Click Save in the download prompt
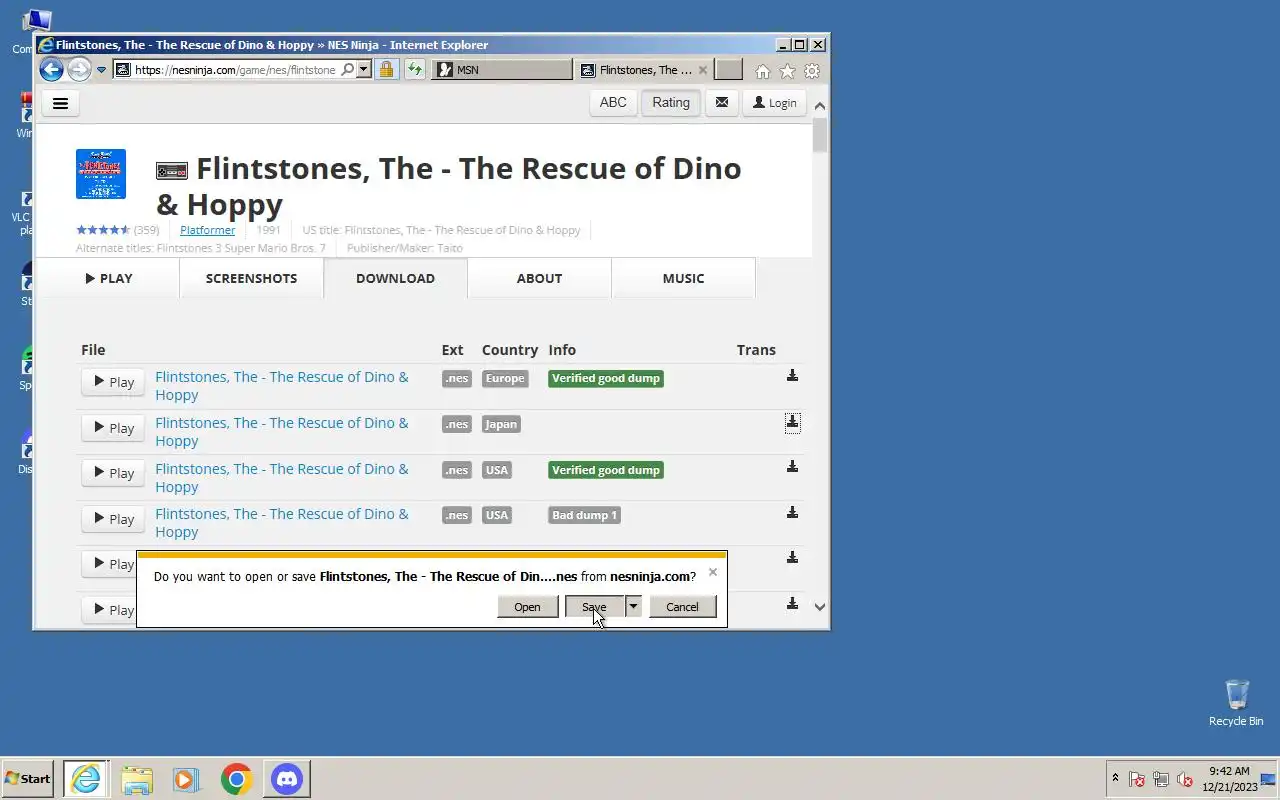The width and height of the screenshot is (1280, 800). 594,607
